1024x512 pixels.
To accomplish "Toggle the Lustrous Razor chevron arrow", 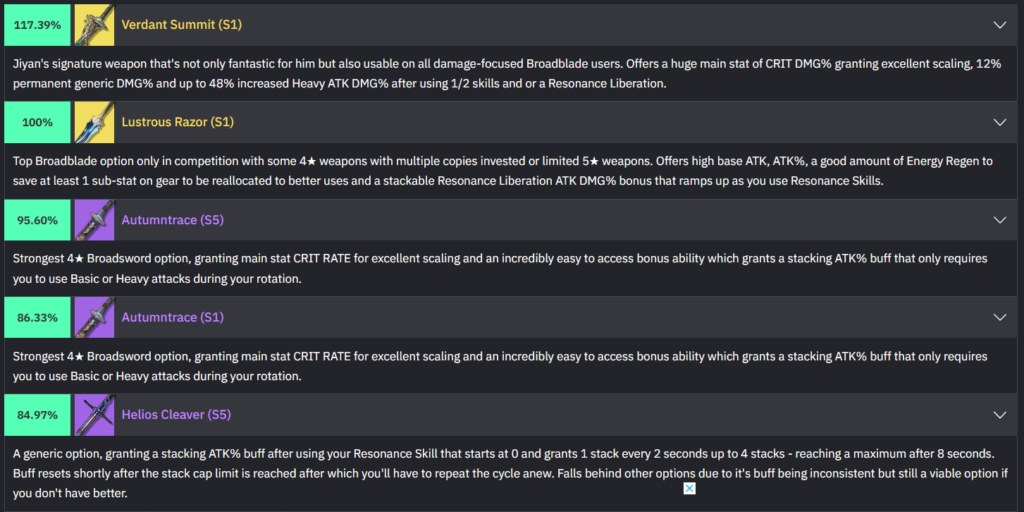I will pos(999,122).
